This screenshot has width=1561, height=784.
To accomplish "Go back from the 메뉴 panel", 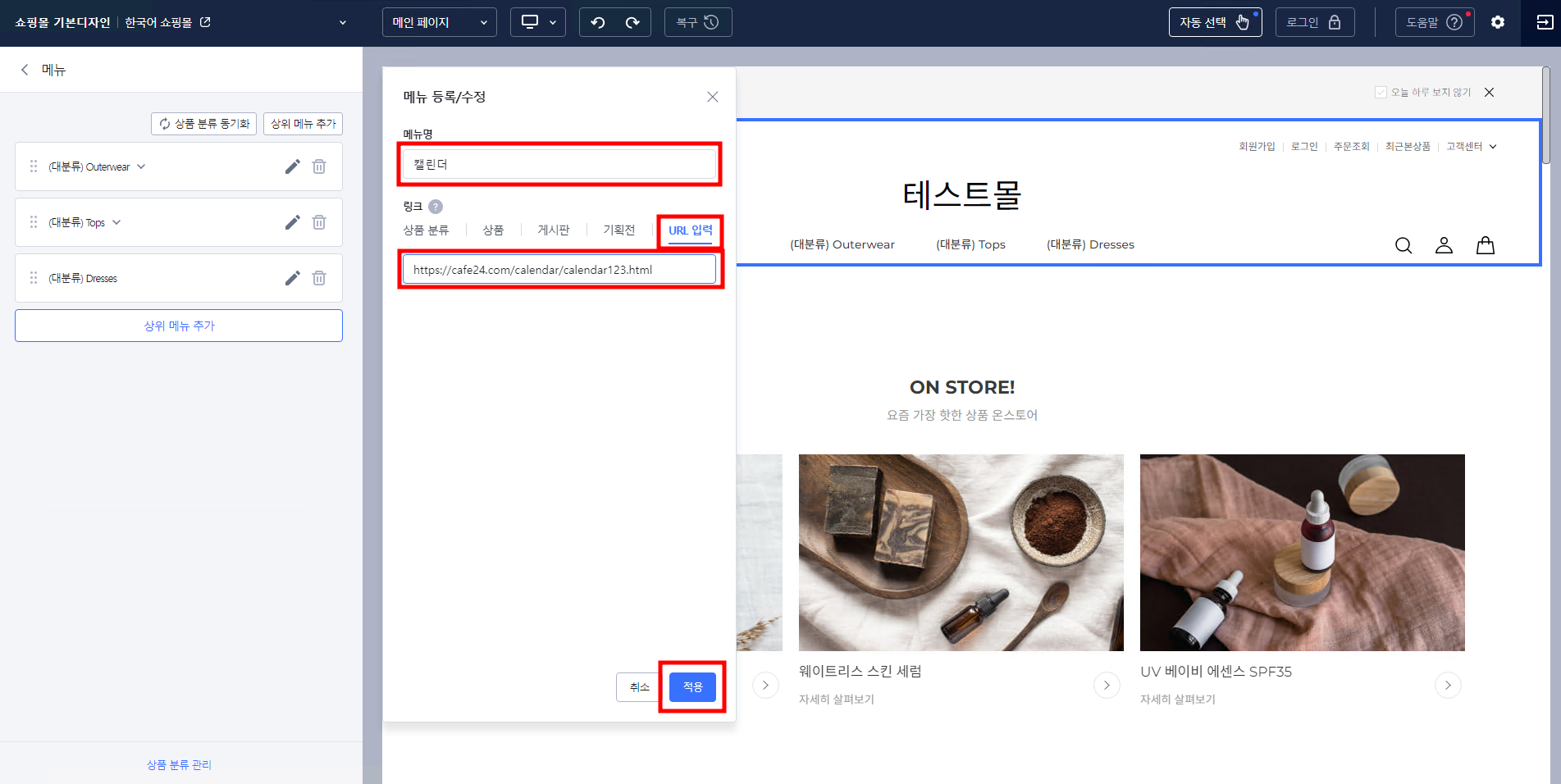I will coord(25,70).
